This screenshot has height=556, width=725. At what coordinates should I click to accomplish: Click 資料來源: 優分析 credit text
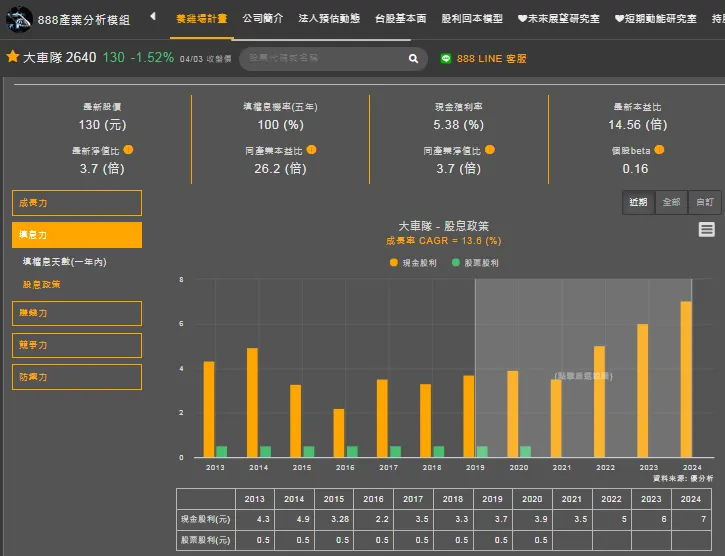tap(683, 478)
